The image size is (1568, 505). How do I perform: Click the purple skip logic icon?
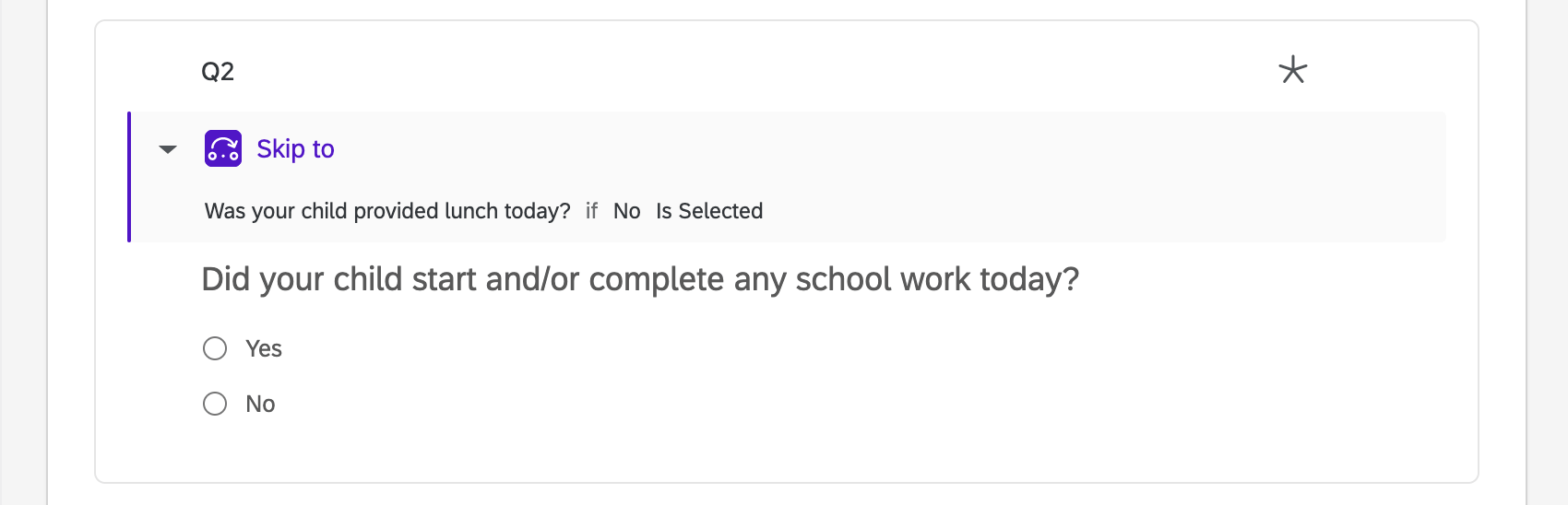point(223,148)
